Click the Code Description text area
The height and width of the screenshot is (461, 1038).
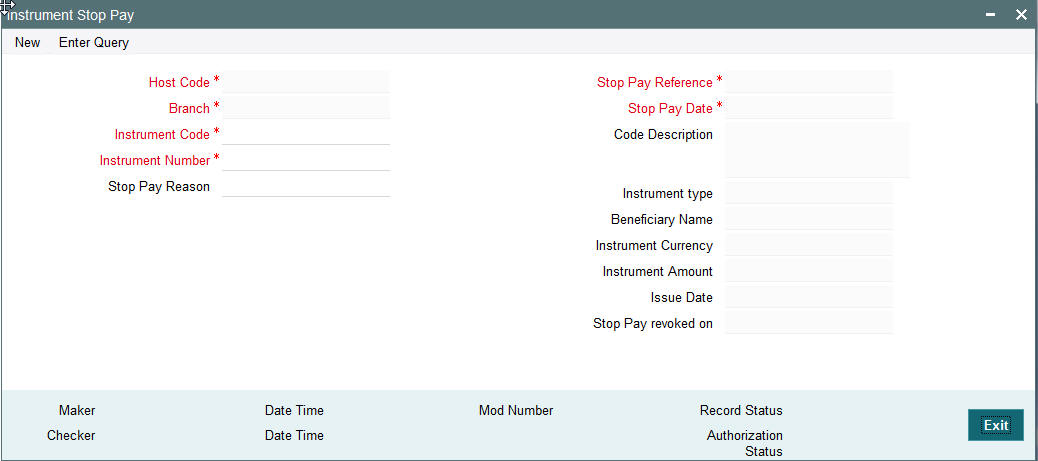pos(817,150)
